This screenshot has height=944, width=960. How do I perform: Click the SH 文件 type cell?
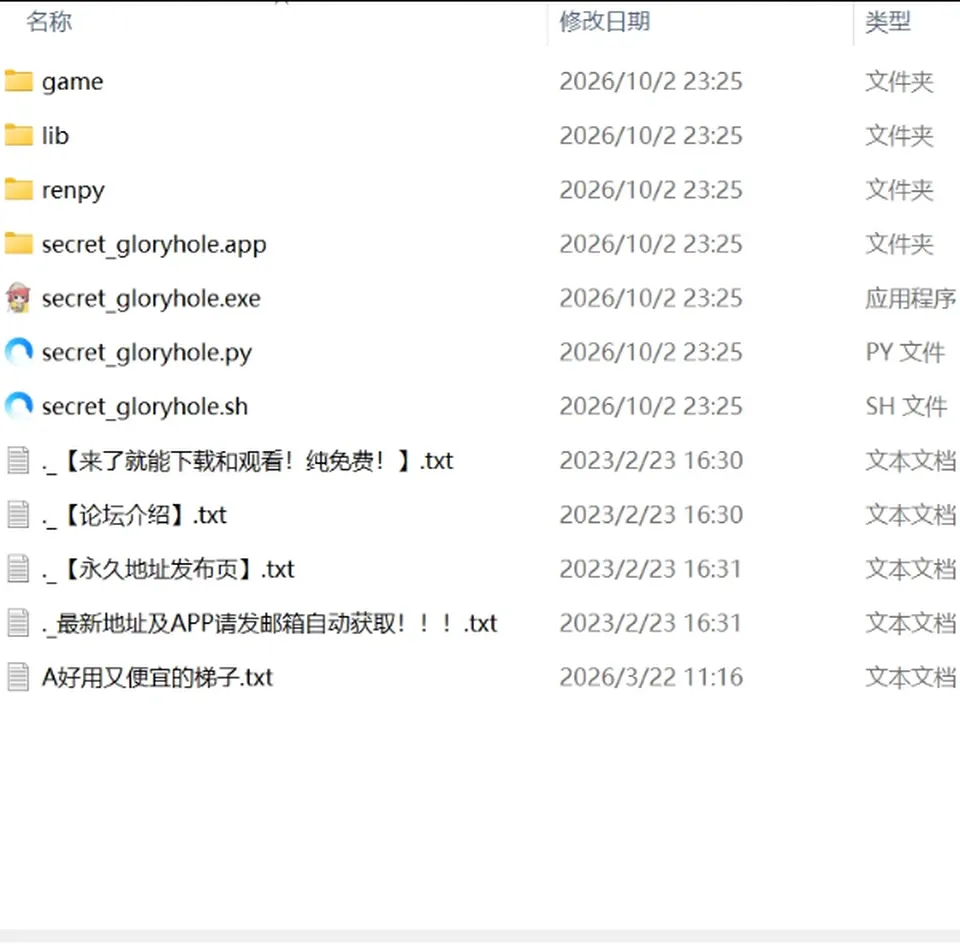906,406
